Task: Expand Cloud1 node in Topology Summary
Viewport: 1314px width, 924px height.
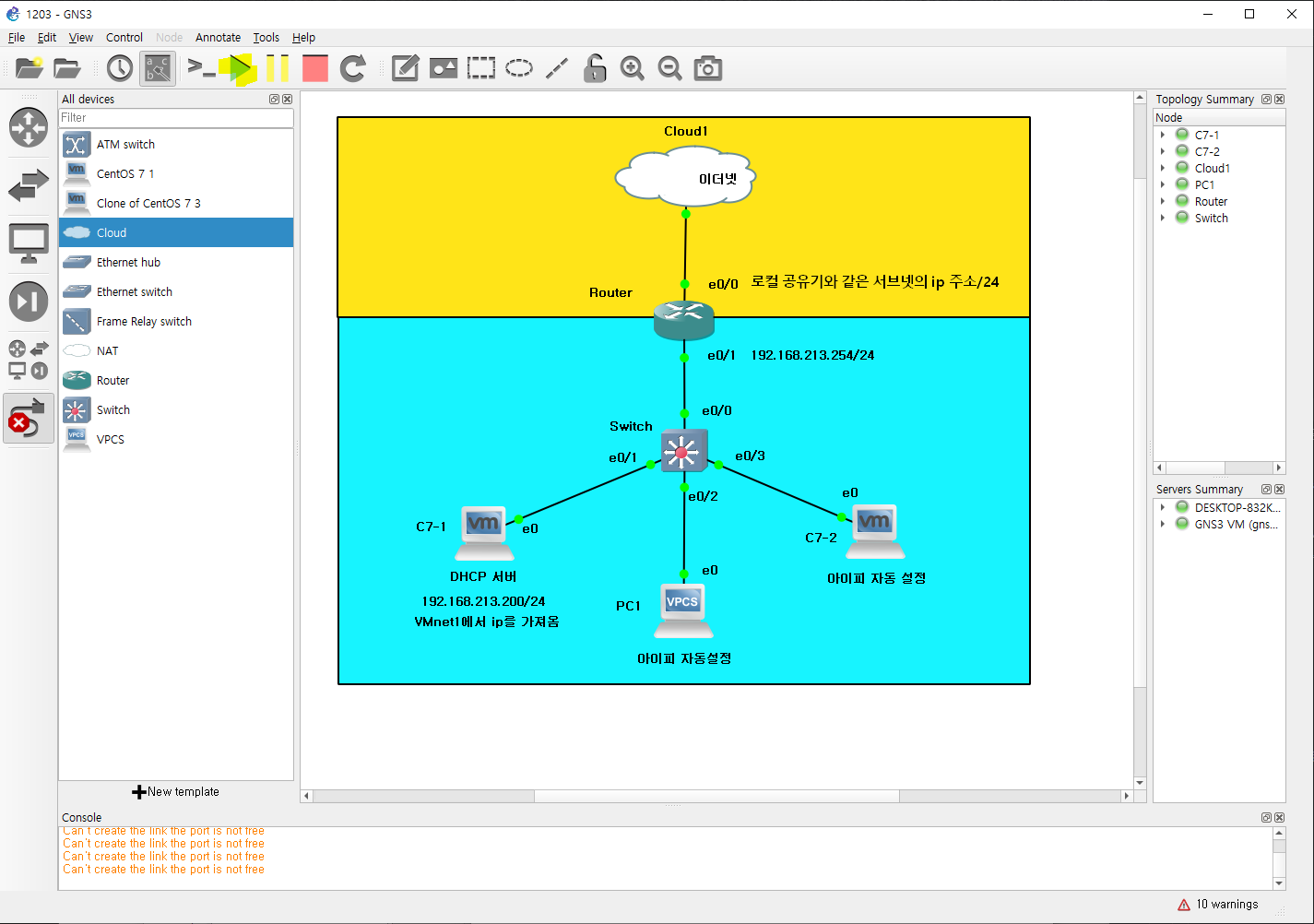Action: 1163,169
